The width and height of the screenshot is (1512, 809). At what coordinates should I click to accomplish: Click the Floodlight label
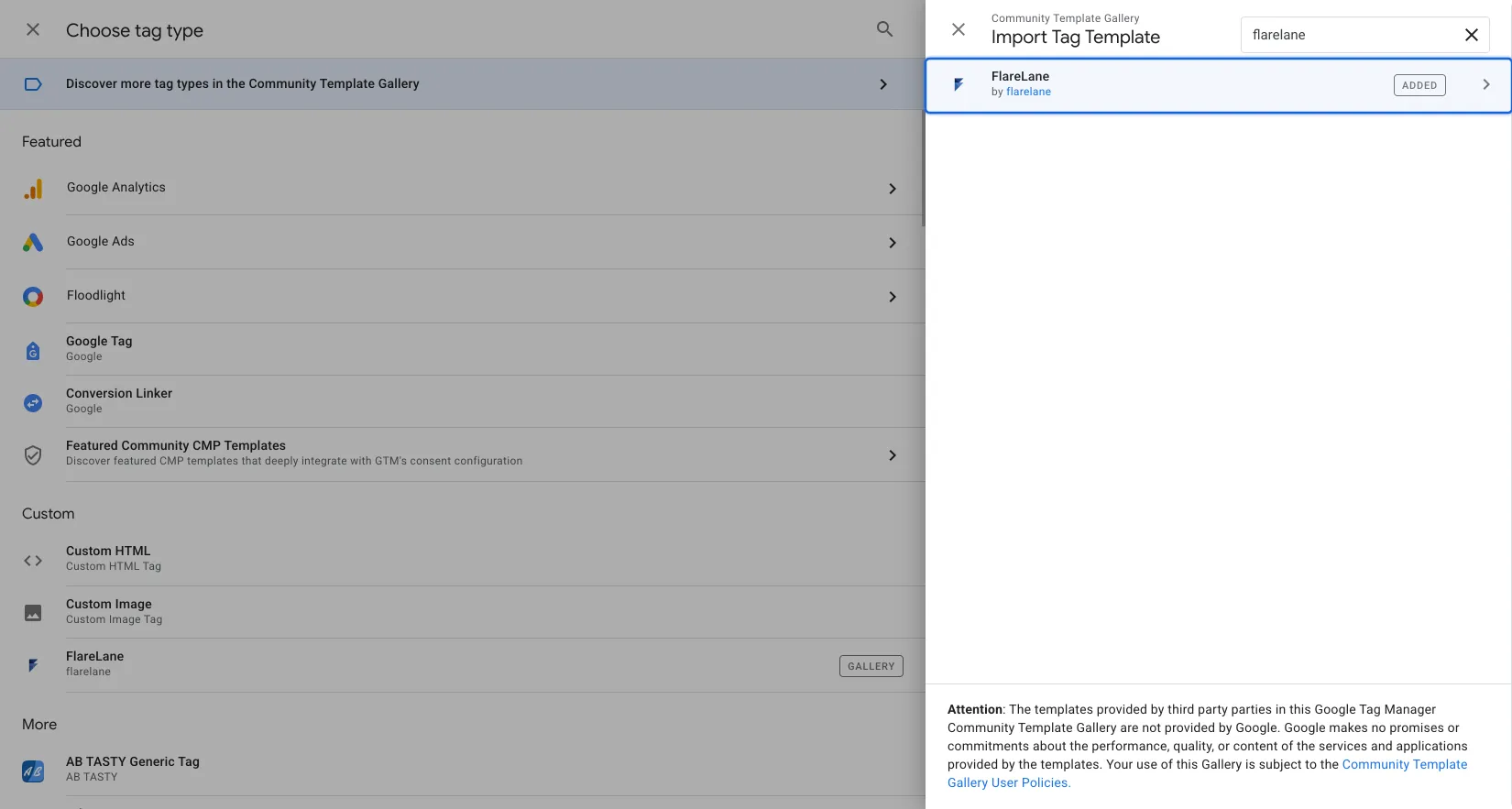(x=96, y=295)
